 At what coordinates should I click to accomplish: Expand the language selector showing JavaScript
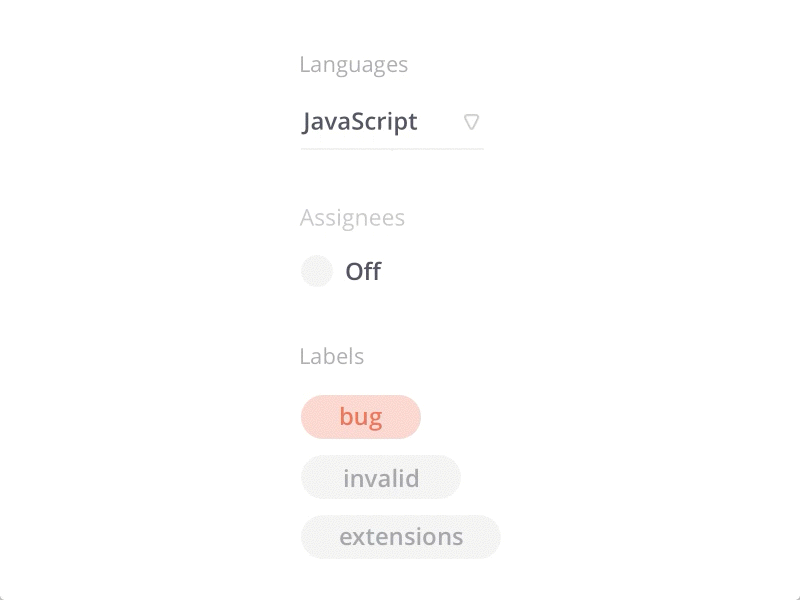(x=391, y=123)
